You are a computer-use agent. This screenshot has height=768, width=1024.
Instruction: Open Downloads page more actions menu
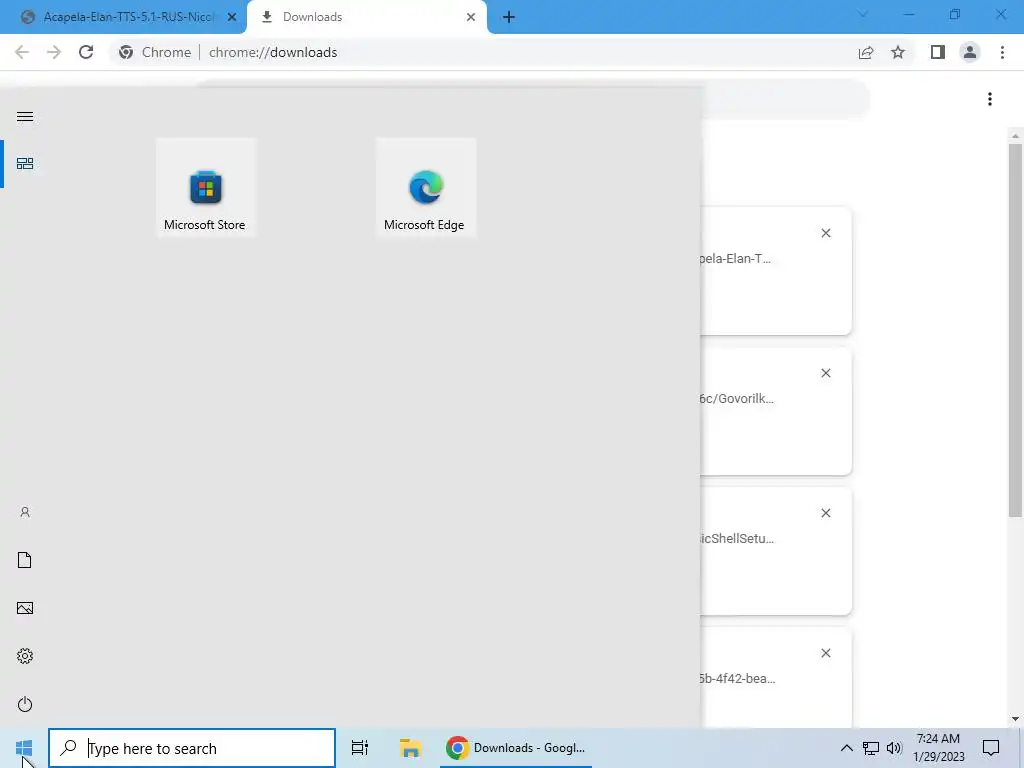tap(990, 99)
